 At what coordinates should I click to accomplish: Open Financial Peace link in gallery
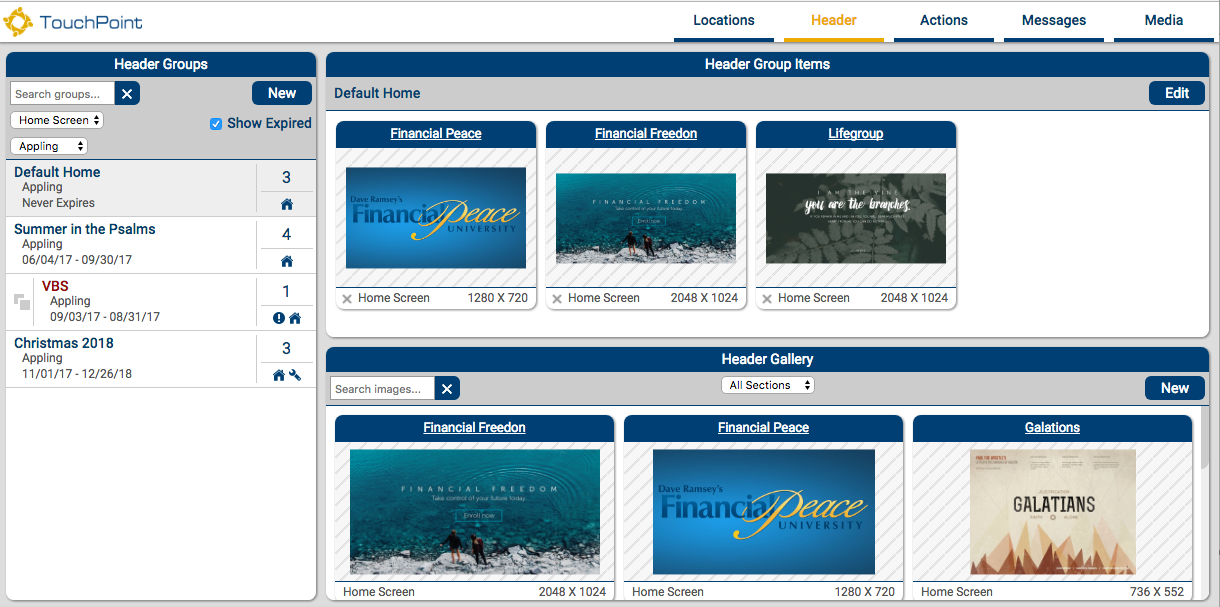[x=763, y=428]
